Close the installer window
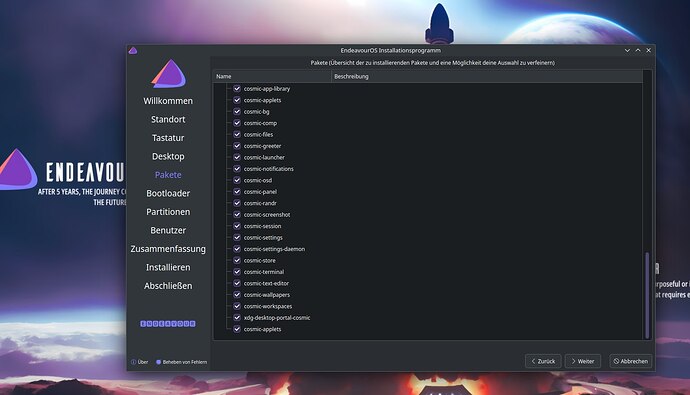The height and width of the screenshot is (395, 690). [649, 51]
